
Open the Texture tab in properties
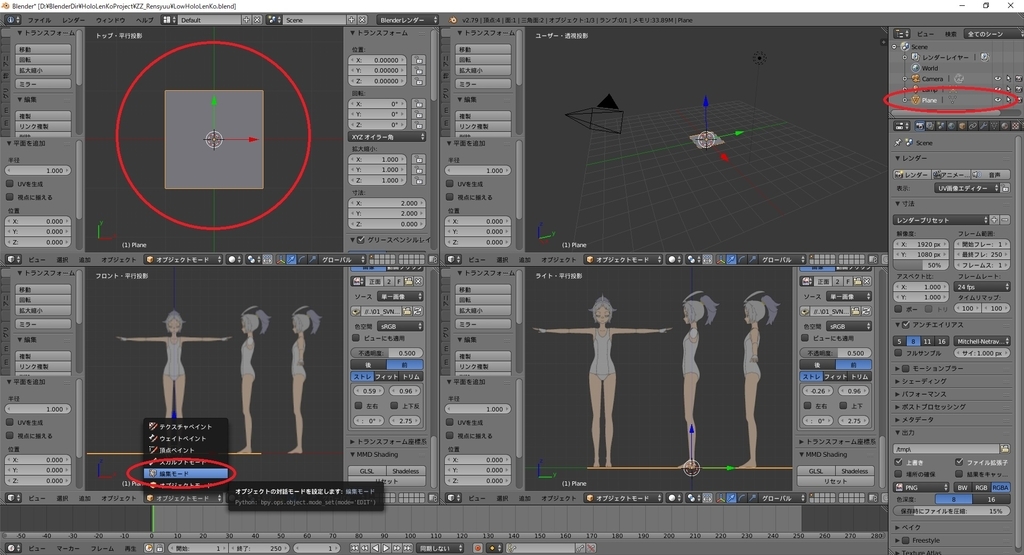pyautogui.click(x=1015, y=125)
